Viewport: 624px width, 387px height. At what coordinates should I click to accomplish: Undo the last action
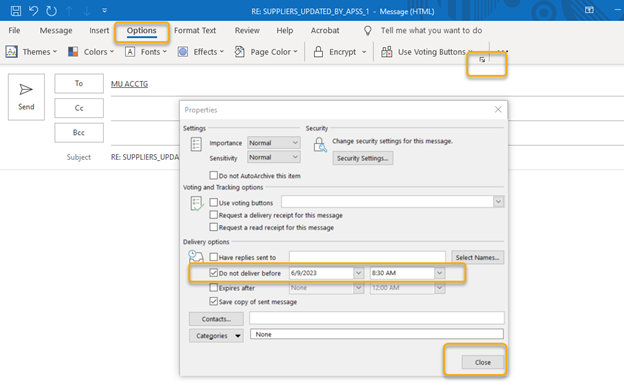pyautogui.click(x=33, y=11)
